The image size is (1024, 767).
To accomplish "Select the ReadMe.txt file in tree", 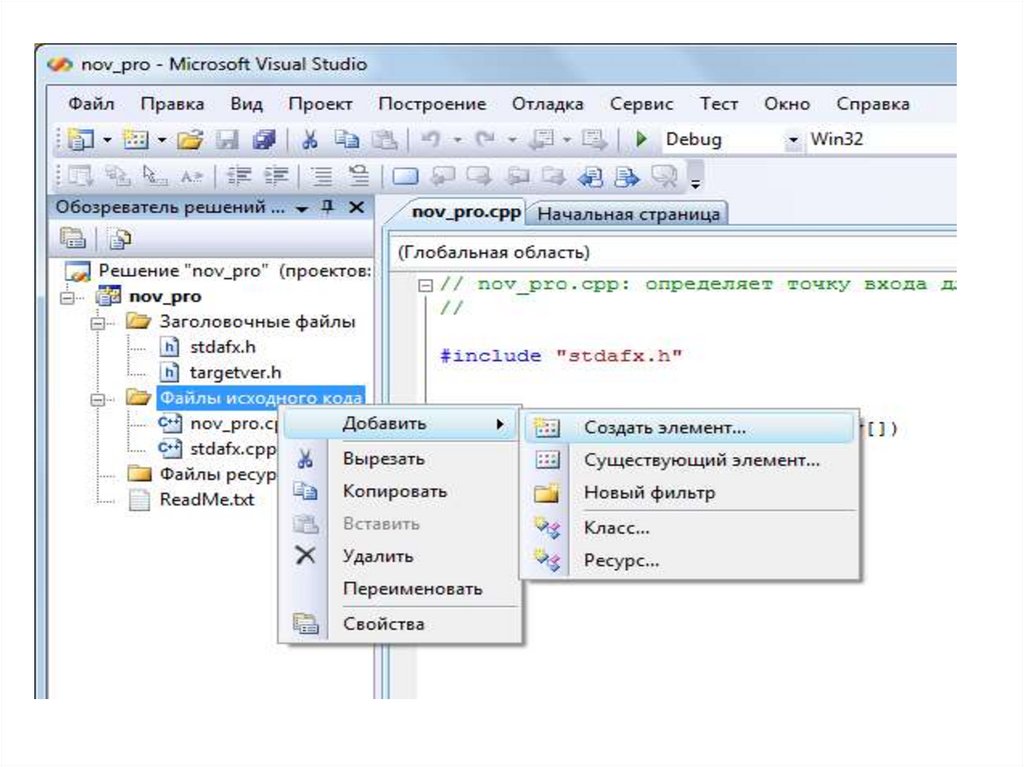I will pos(206,500).
